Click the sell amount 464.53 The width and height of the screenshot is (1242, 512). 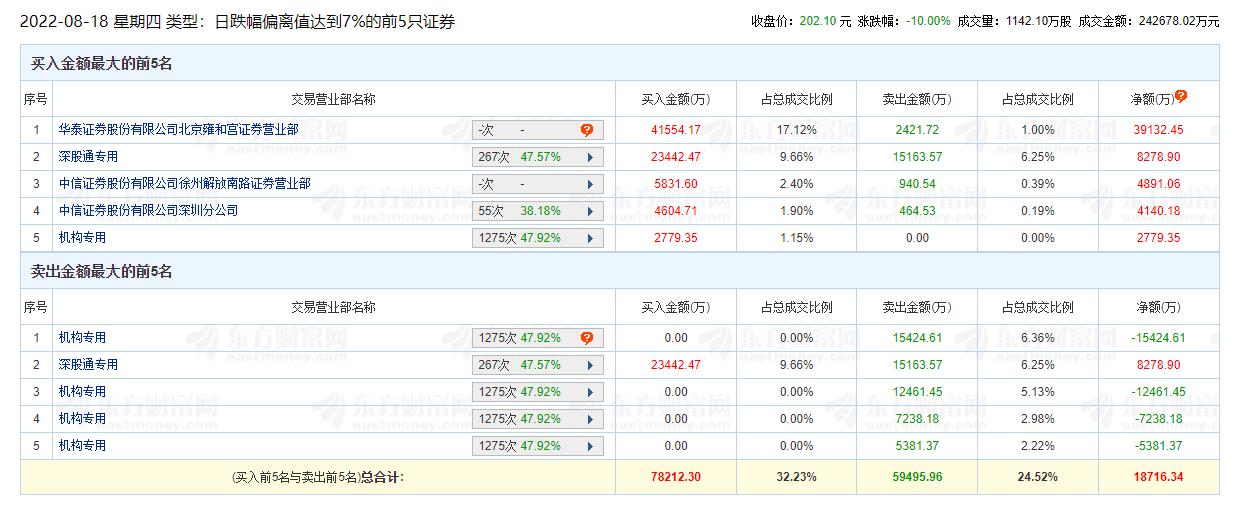click(916, 211)
